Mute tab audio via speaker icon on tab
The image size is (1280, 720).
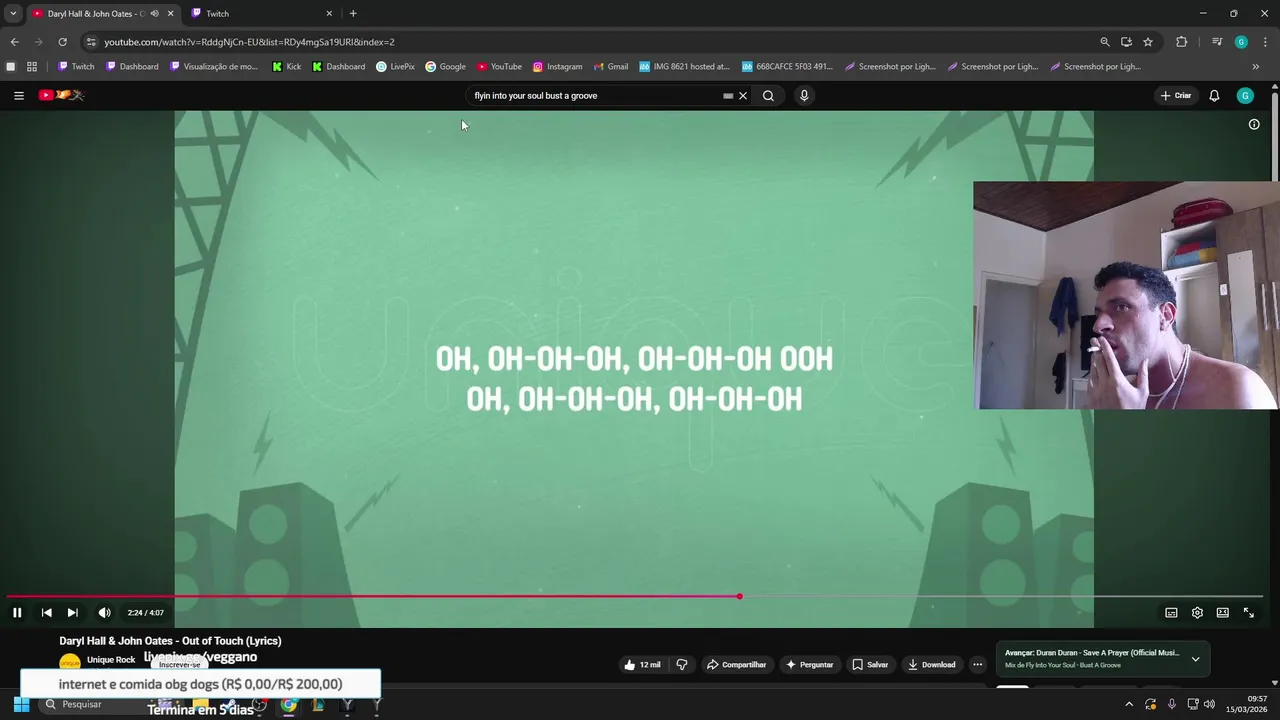pyautogui.click(x=154, y=13)
